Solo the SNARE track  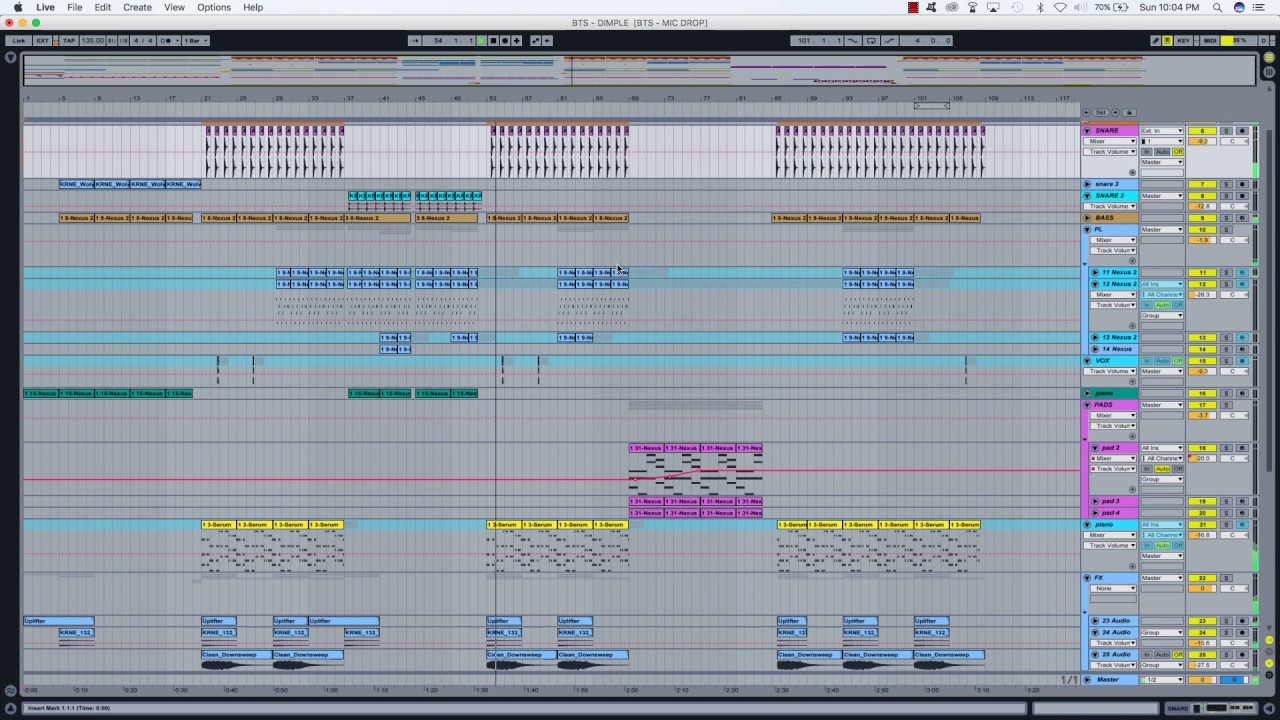coord(1226,131)
